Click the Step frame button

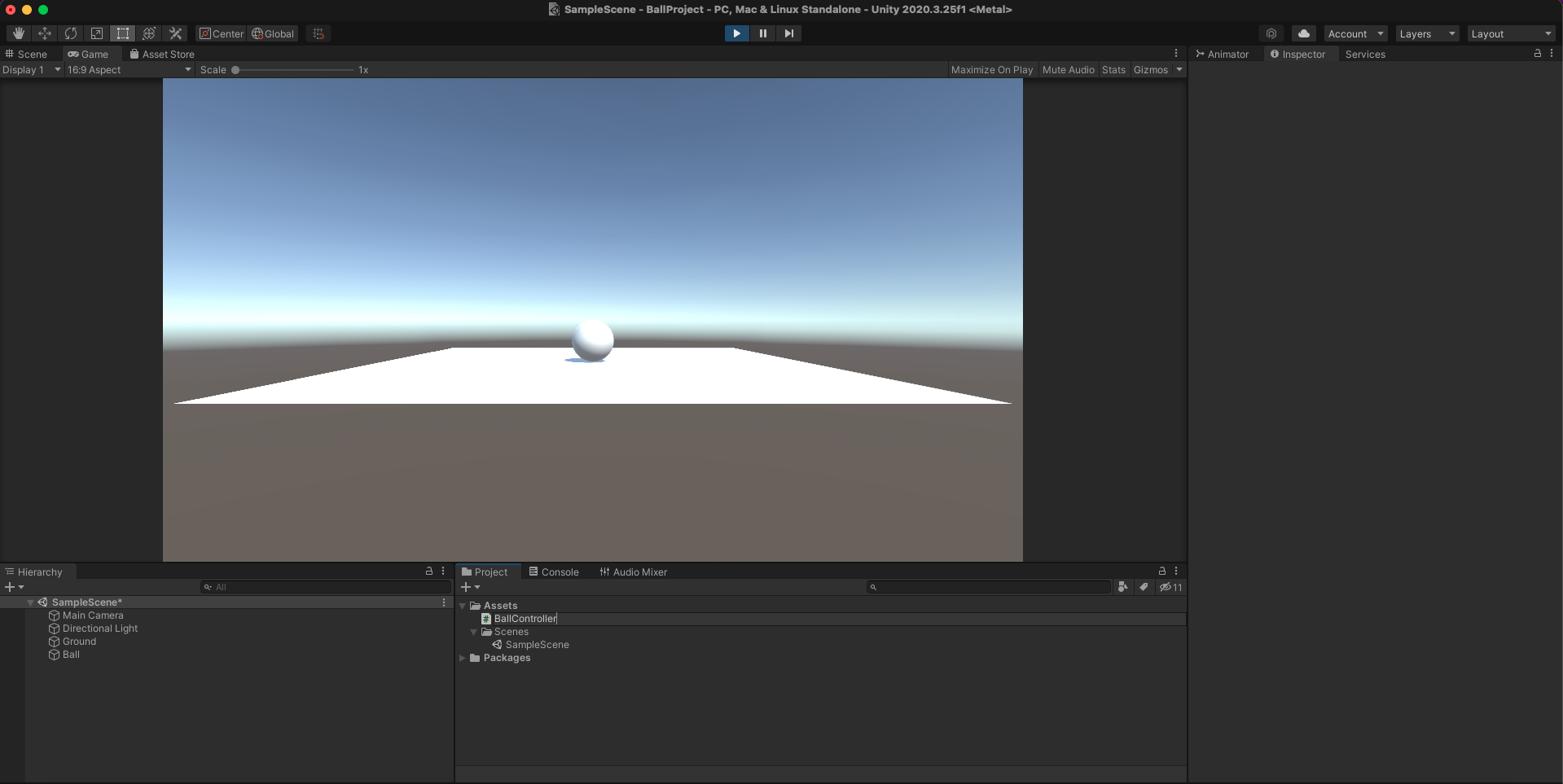point(788,33)
